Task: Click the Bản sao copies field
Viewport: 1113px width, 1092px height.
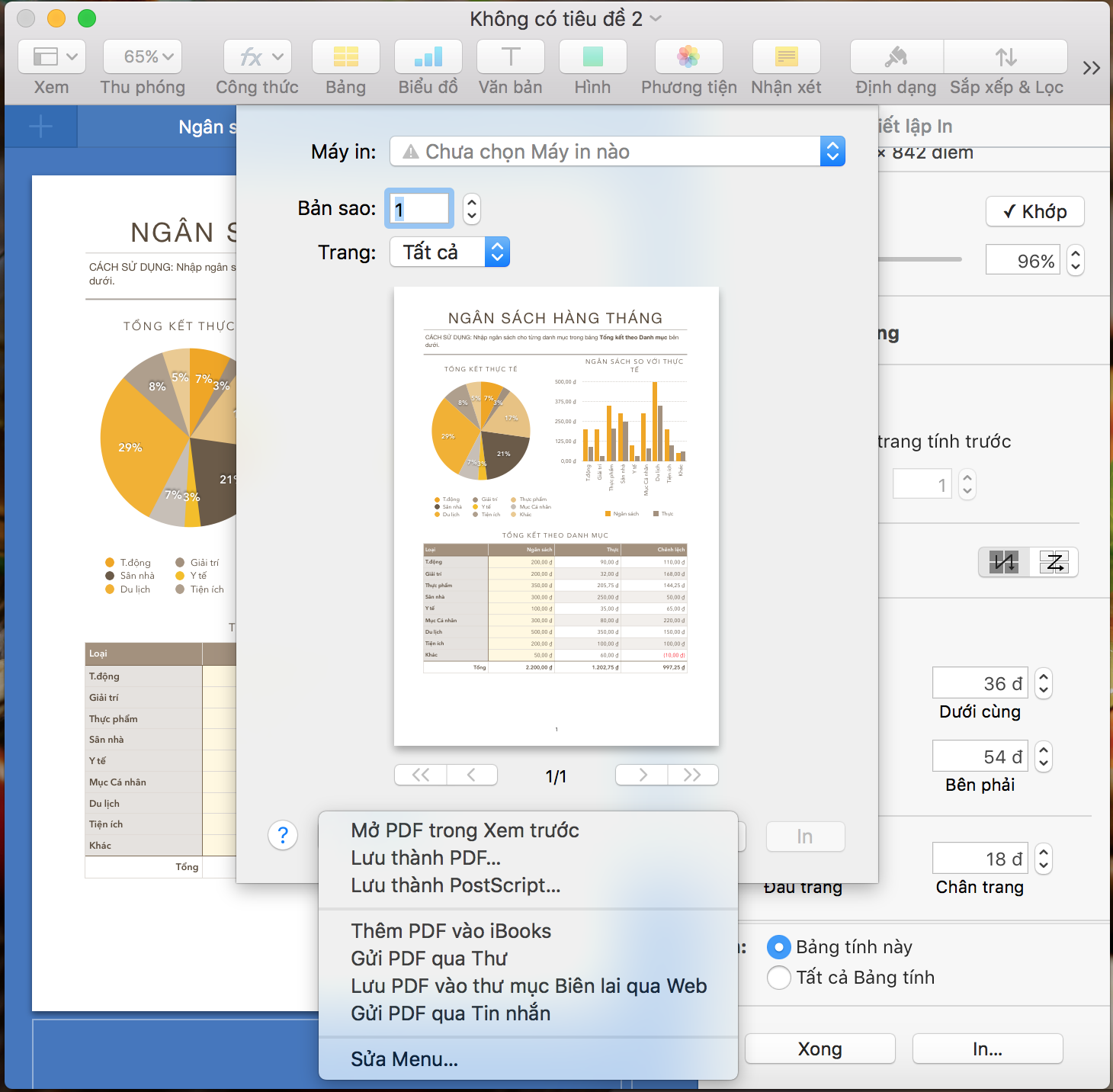Action: click(x=419, y=208)
